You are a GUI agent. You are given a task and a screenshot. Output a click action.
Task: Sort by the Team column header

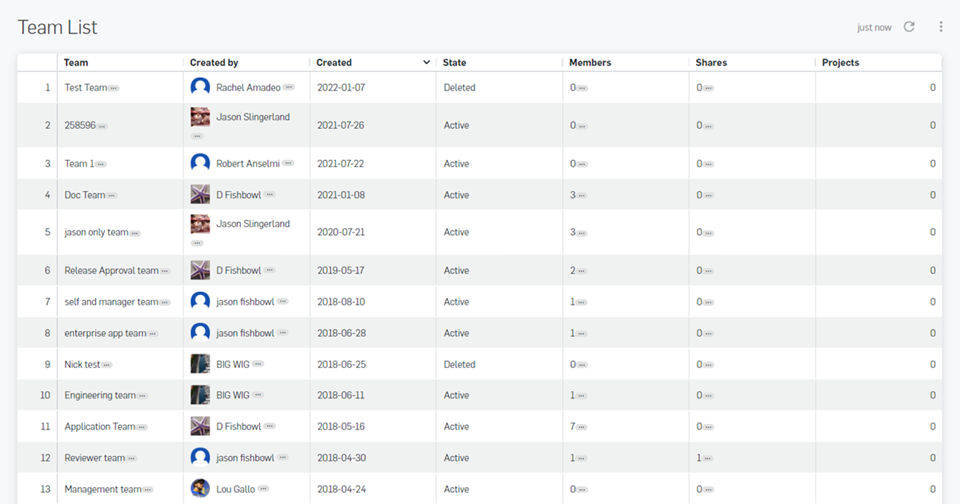(76, 63)
